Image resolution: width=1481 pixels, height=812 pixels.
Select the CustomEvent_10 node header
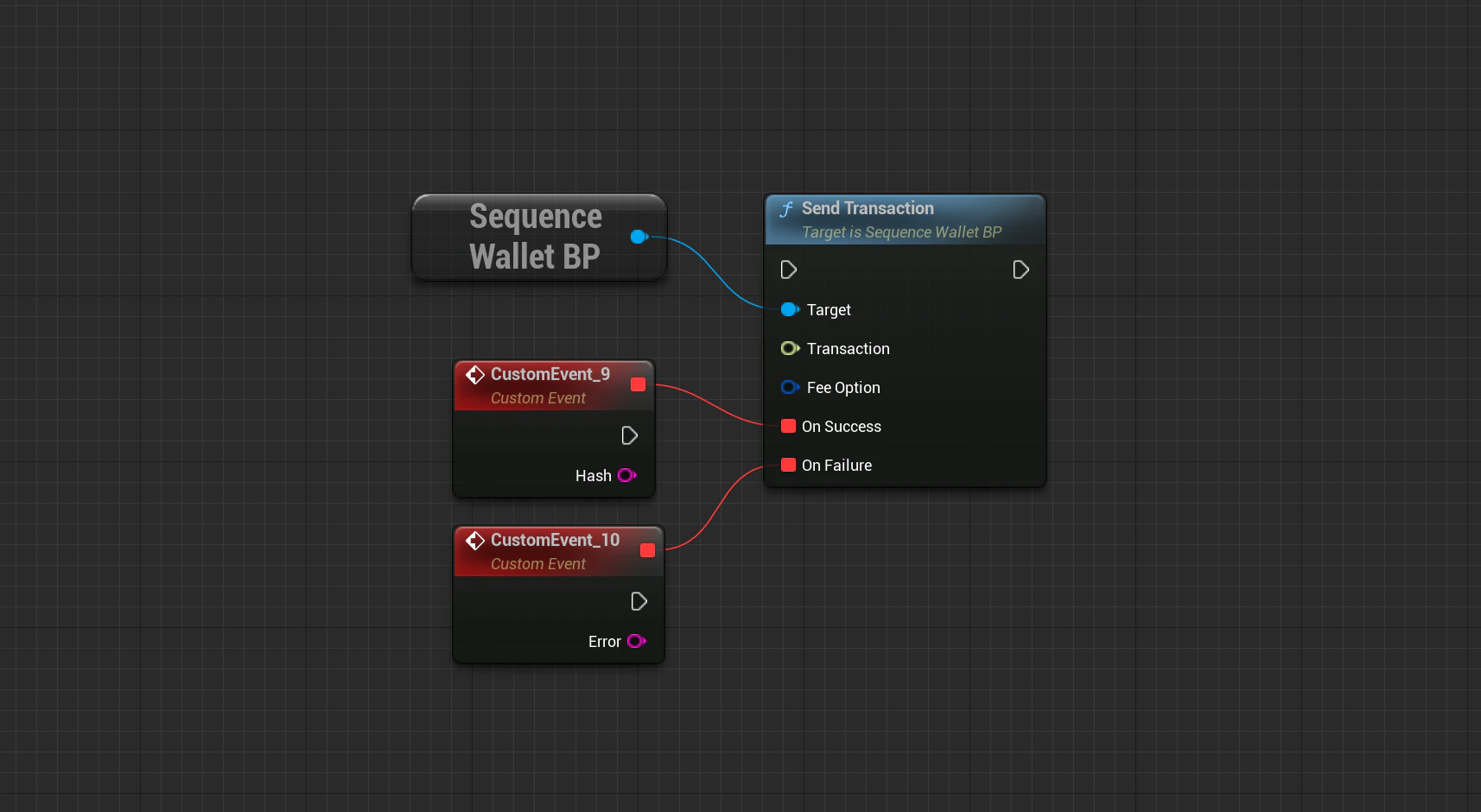click(558, 551)
